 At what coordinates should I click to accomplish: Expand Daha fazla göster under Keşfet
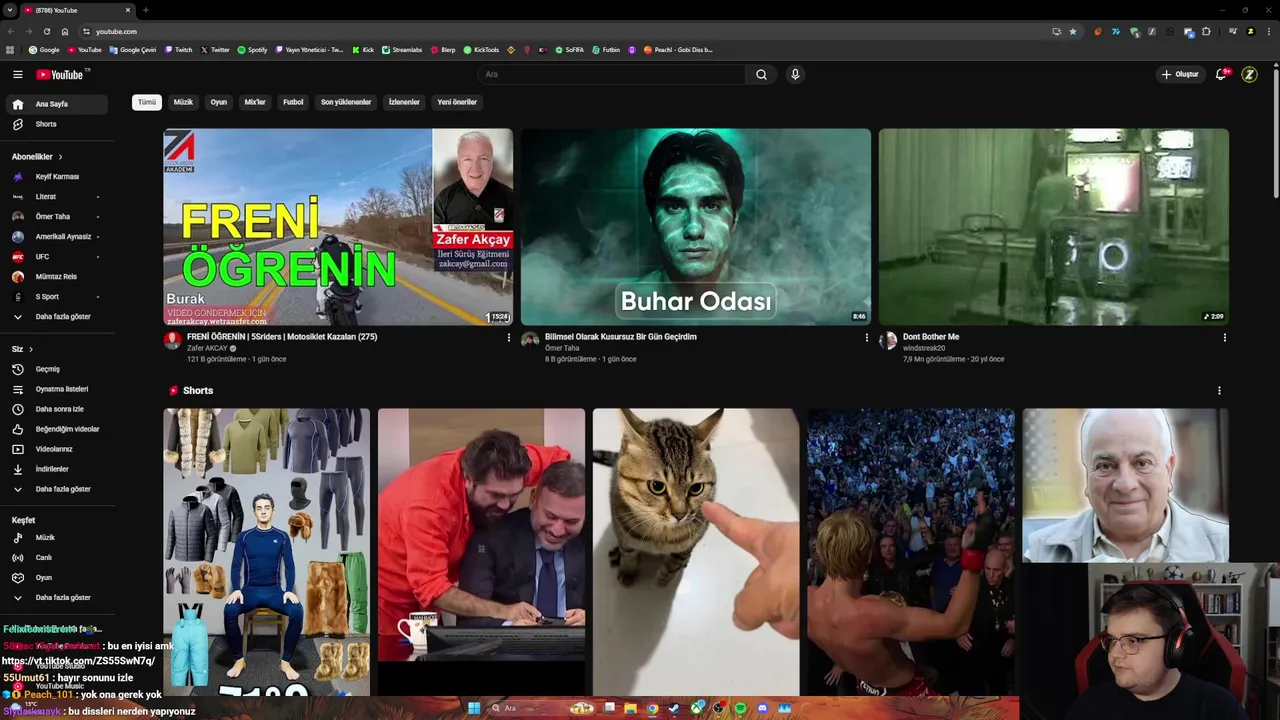[56, 598]
